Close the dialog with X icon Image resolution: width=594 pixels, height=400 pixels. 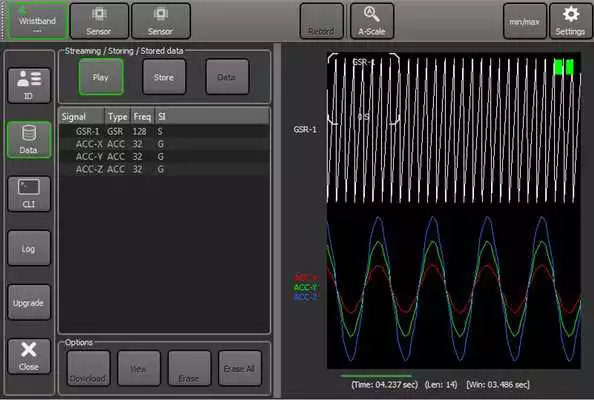click(29, 356)
